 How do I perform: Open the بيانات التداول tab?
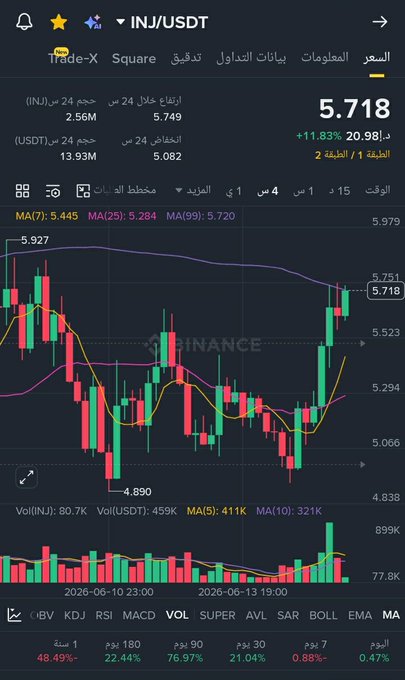pyautogui.click(x=251, y=57)
